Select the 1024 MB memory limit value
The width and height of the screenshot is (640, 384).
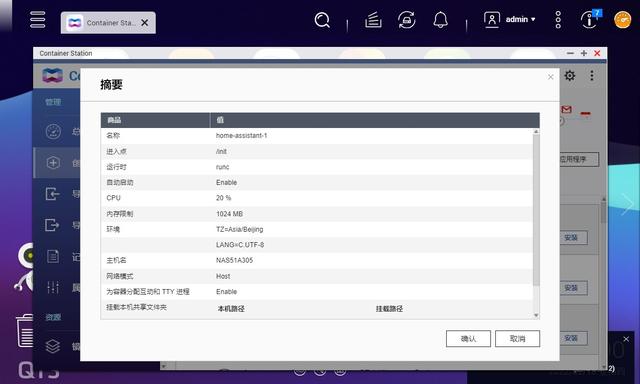(x=229, y=214)
